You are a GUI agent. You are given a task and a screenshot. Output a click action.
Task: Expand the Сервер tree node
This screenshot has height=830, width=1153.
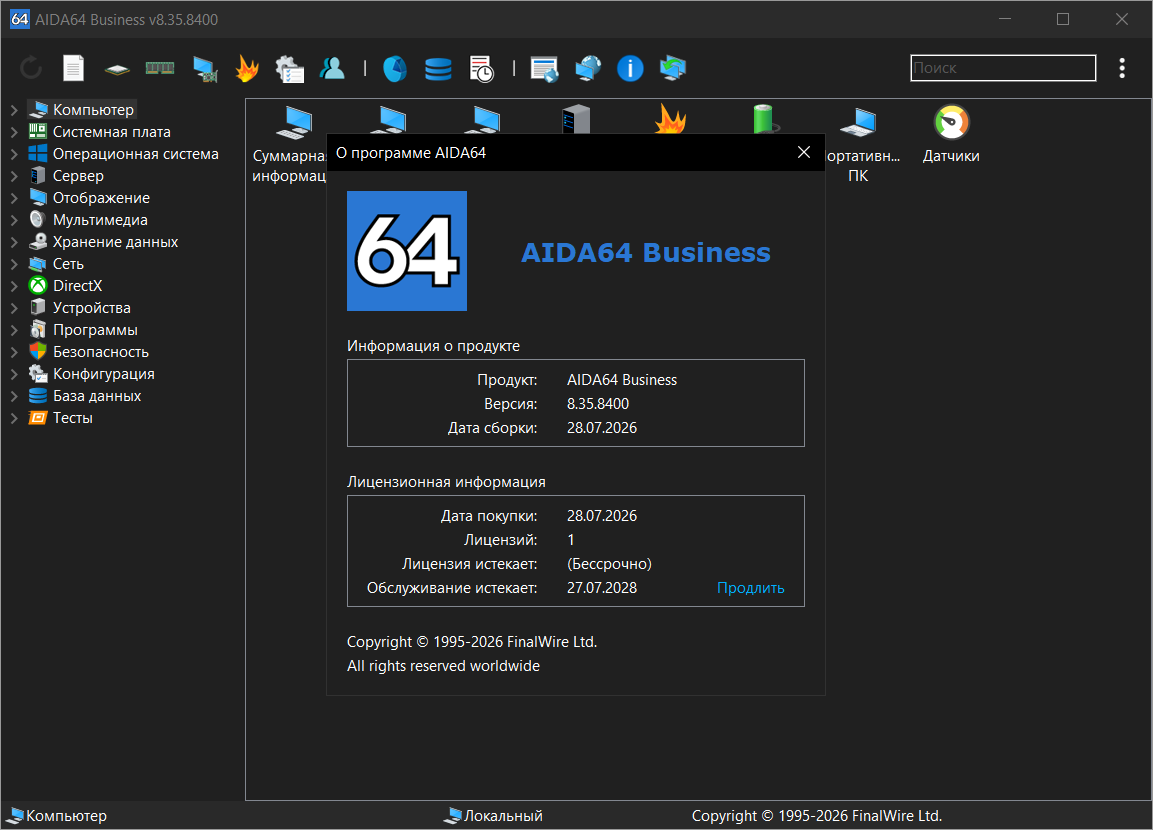click(x=14, y=176)
